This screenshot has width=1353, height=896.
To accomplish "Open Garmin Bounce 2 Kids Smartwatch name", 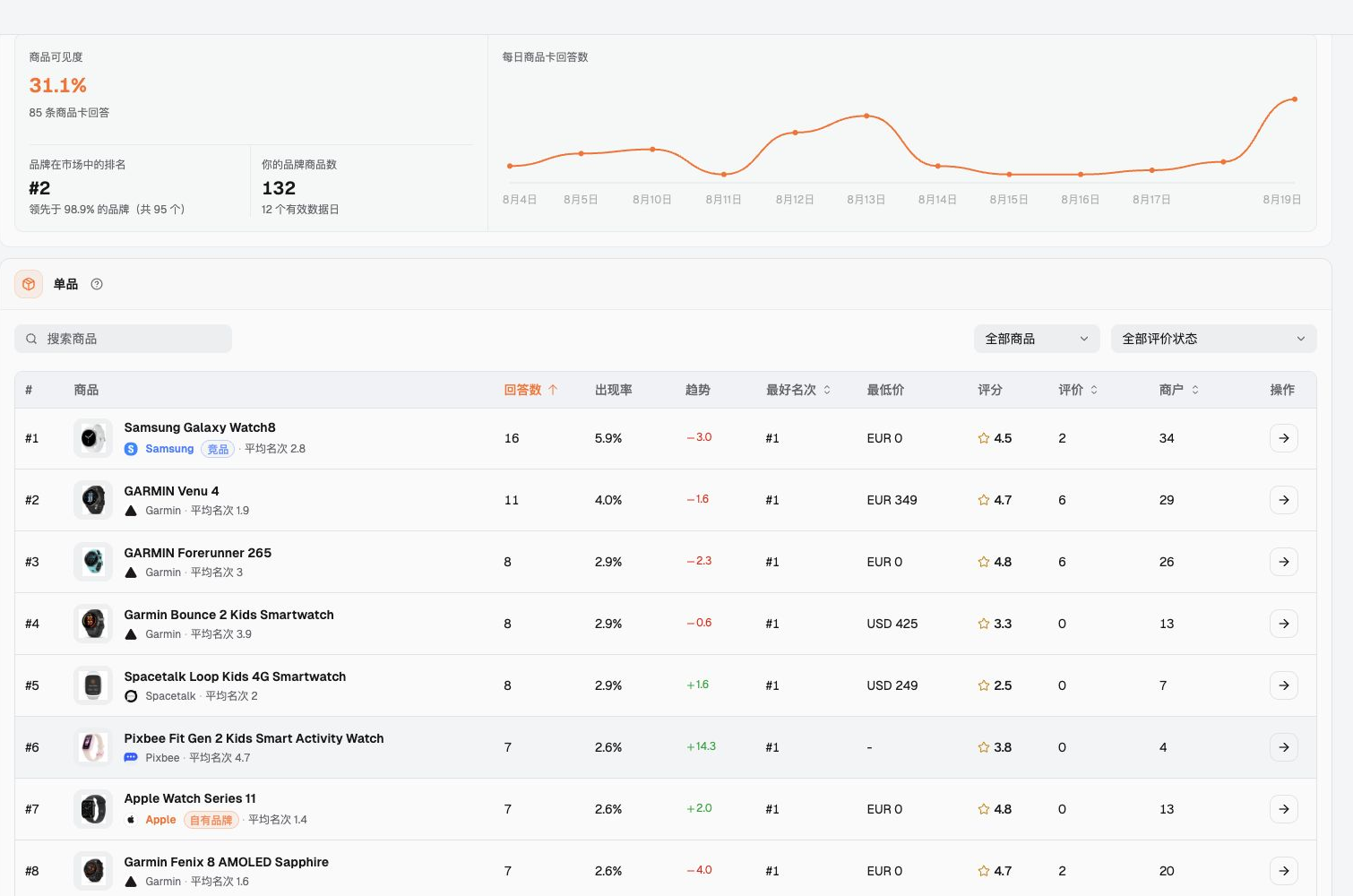I will 228,615.
